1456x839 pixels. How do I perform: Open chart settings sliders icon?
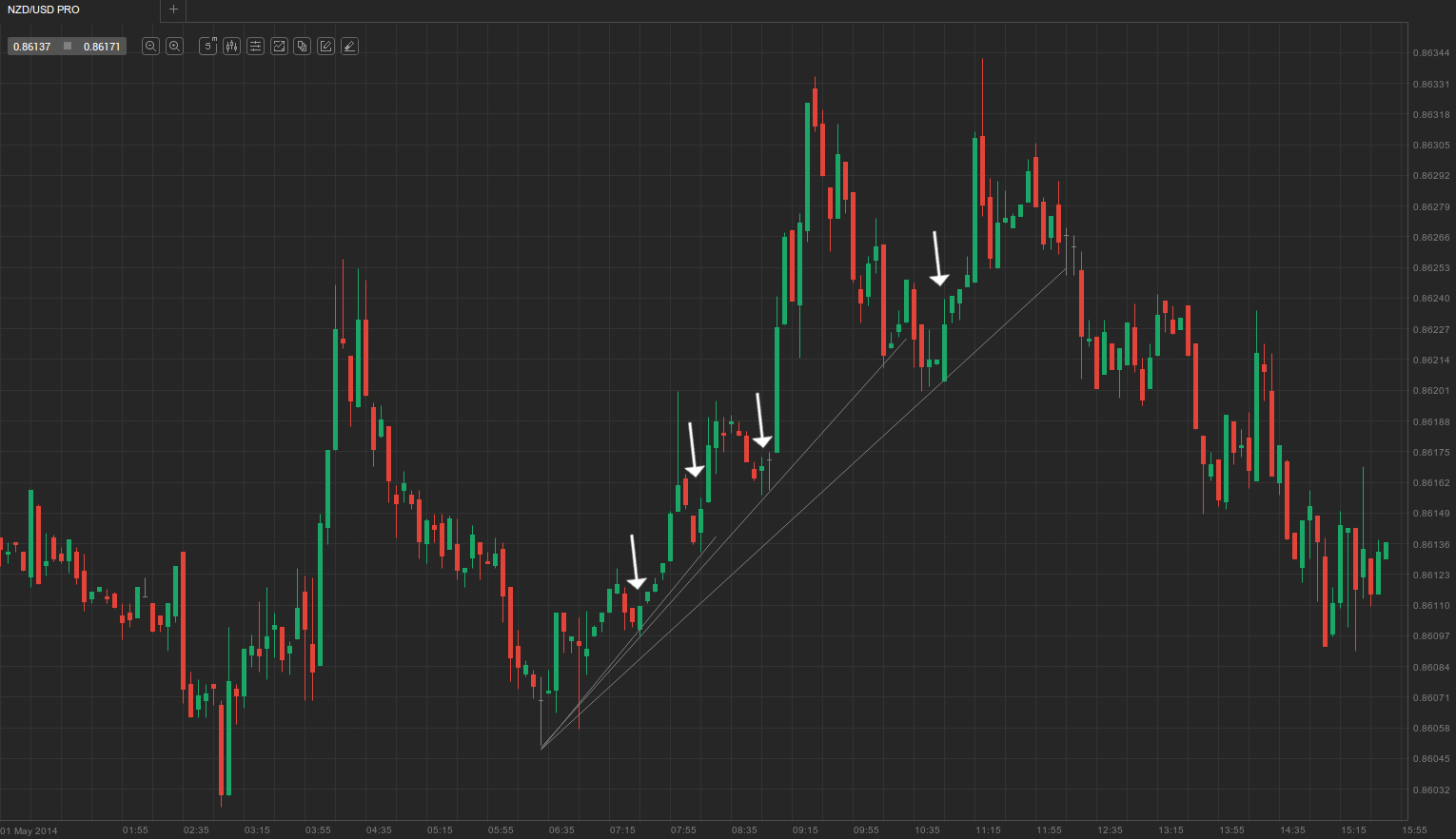coord(255,46)
